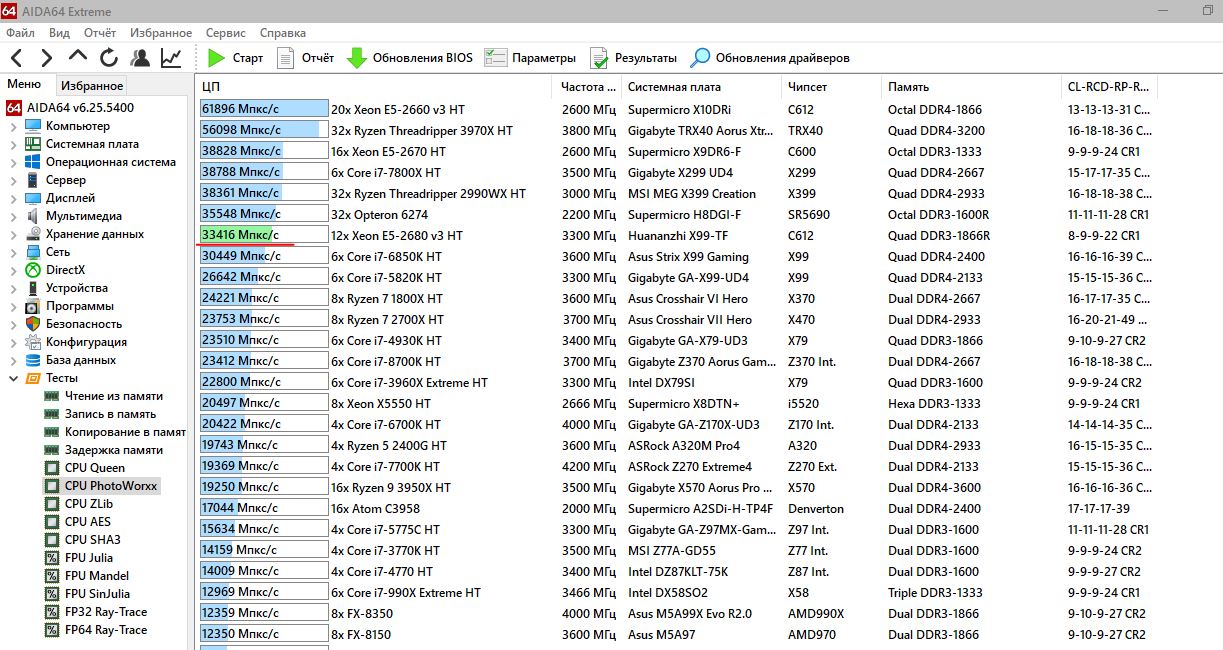Open the Отчёт menu in menu bar

click(100, 33)
